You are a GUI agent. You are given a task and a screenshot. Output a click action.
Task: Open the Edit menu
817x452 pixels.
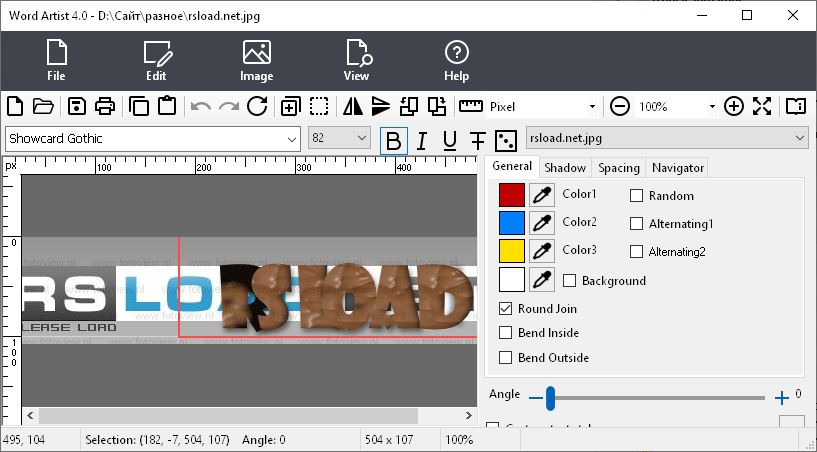[157, 60]
